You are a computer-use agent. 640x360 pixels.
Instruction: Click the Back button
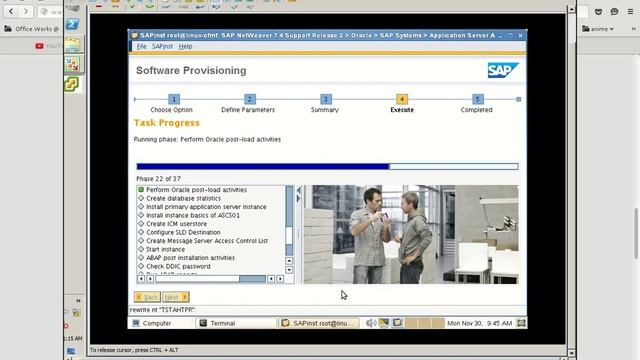tap(147, 297)
